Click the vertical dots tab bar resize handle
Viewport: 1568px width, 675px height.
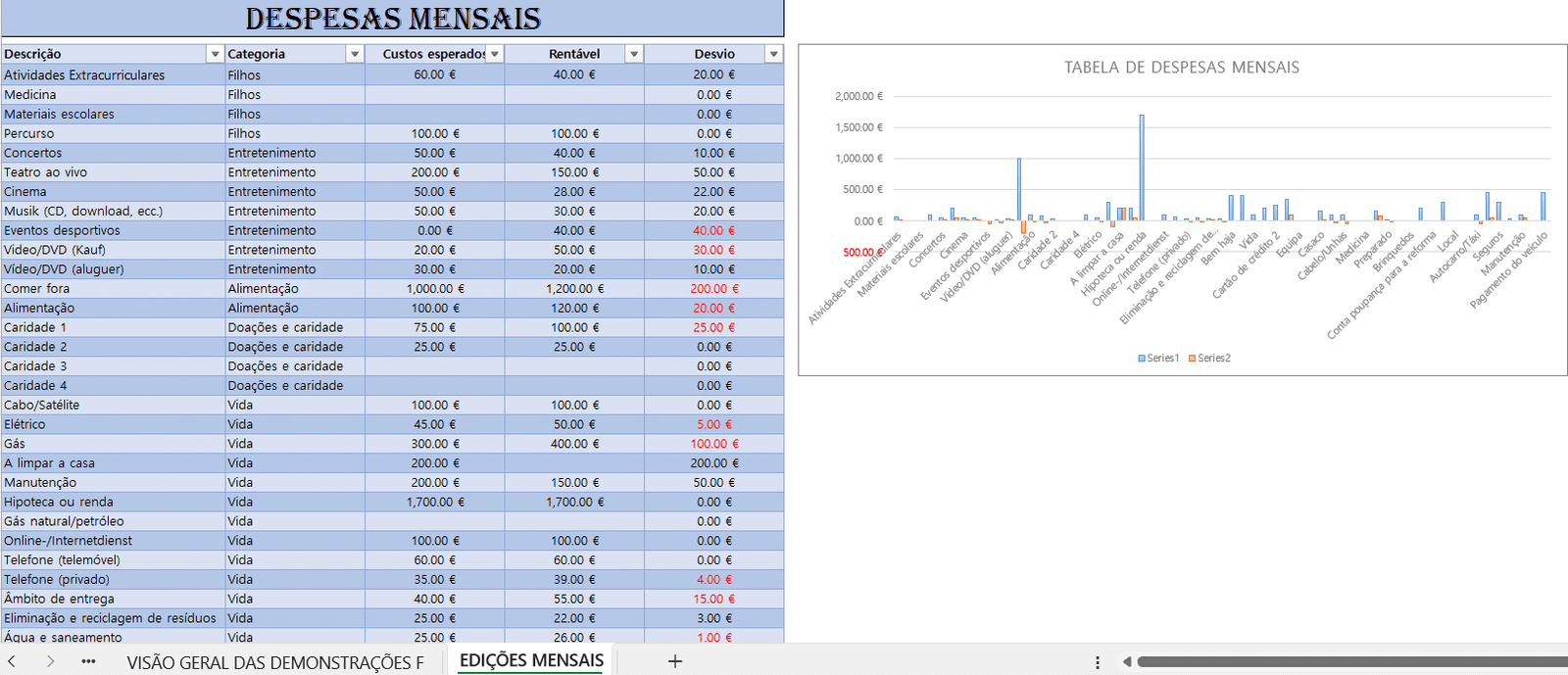(x=1098, y=662)
